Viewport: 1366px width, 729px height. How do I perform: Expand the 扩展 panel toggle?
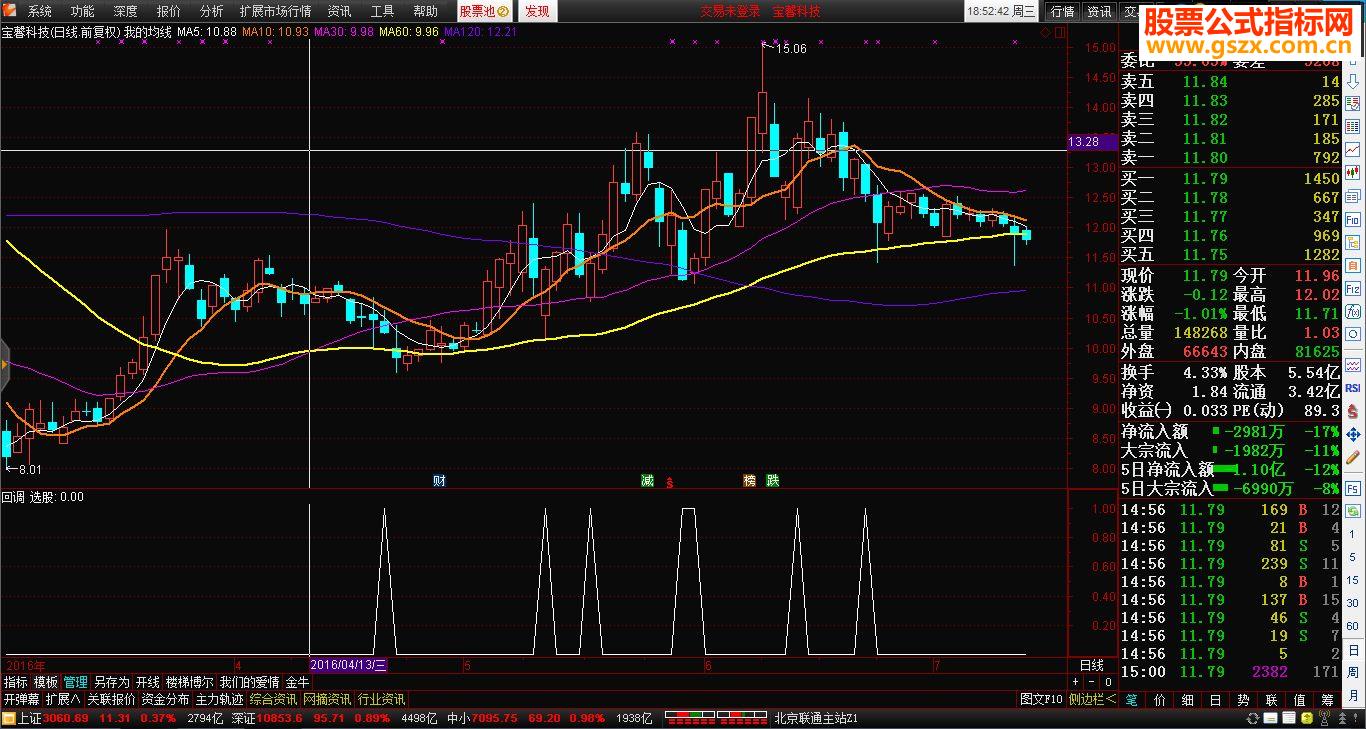pyautogui.click(x=63, y=699)
